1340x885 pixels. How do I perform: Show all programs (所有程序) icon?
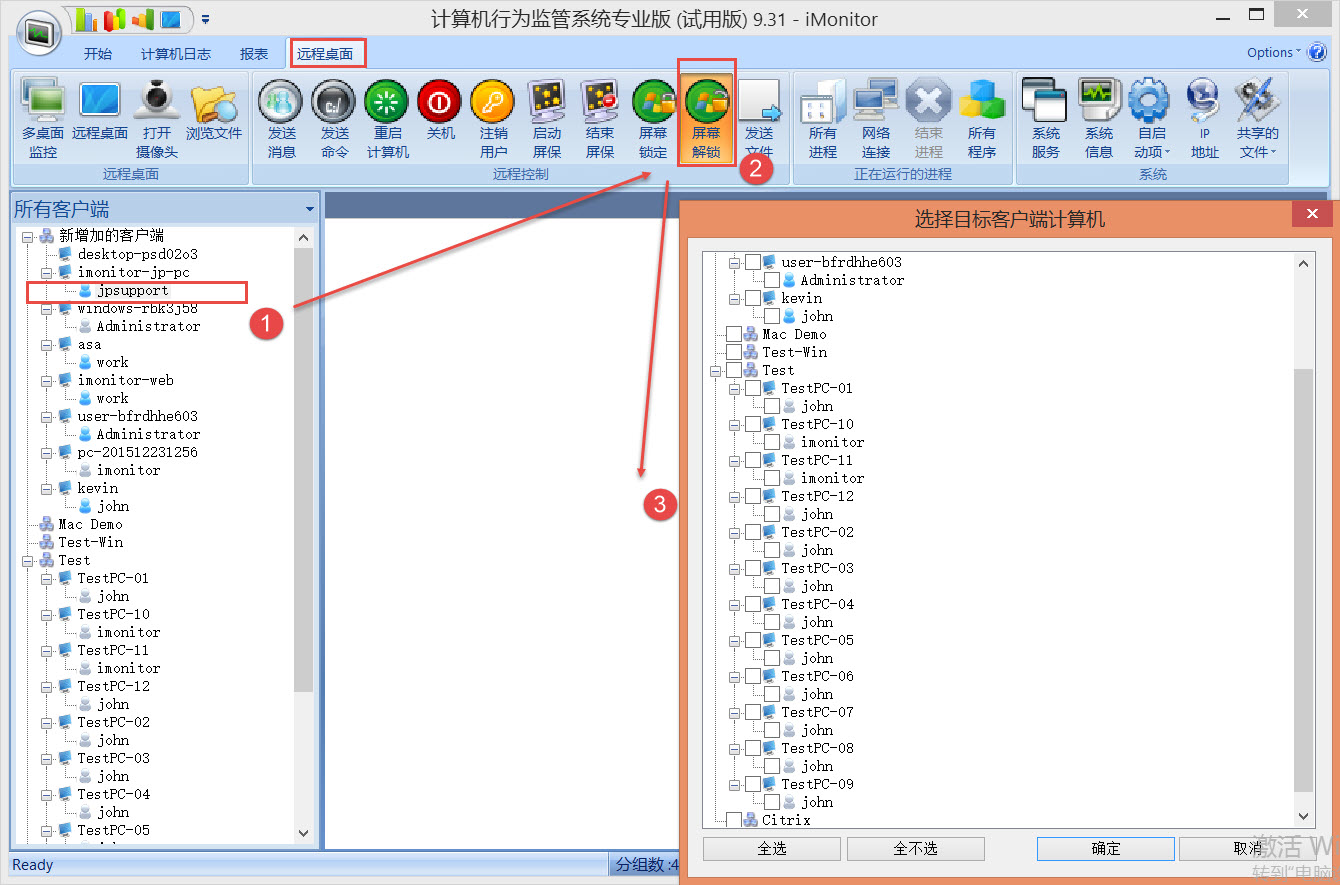click(x=982, y=120)
